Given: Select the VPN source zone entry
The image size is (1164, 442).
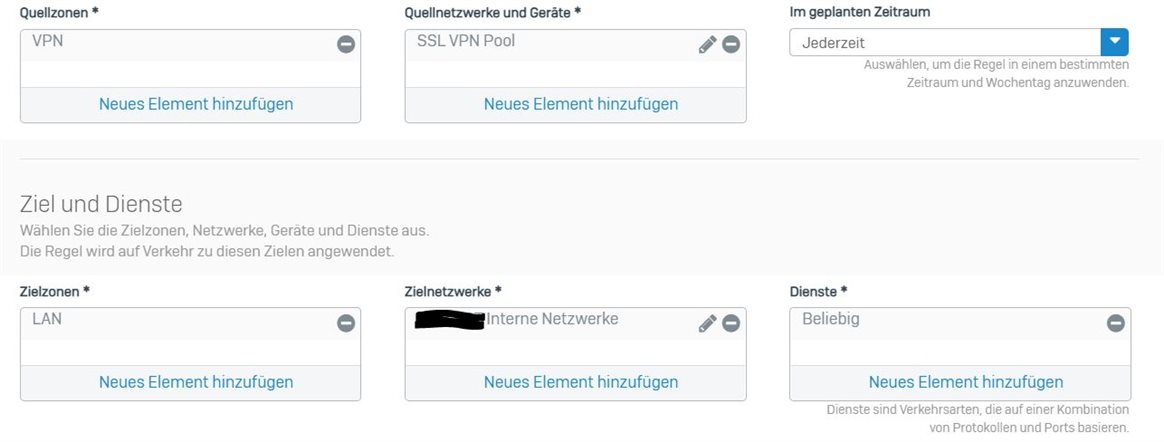Looking at the screenshot, I should pyautogui.click(x=48, y=41).
